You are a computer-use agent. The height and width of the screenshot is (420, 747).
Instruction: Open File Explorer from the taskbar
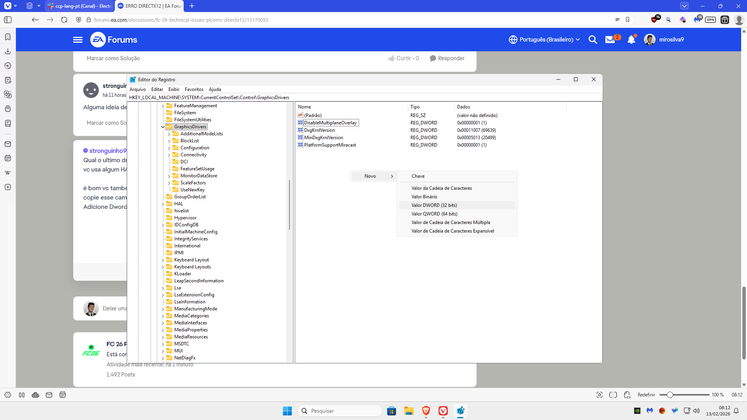point(408,411)
